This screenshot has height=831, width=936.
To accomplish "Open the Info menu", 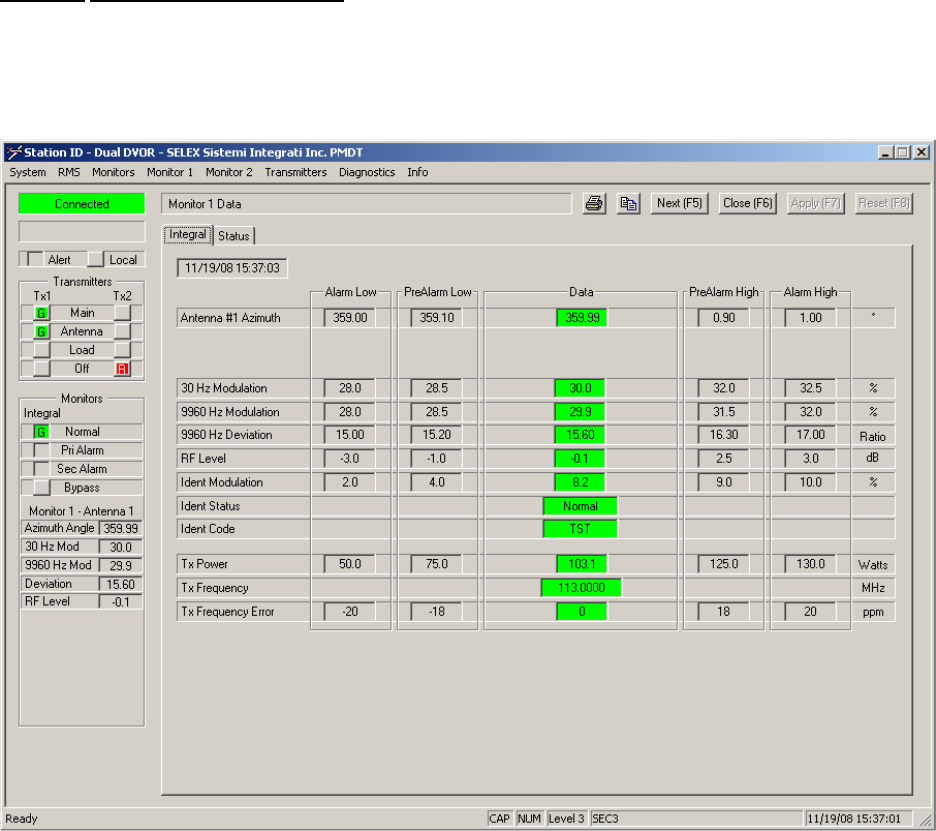I will [x=417, y=172].
